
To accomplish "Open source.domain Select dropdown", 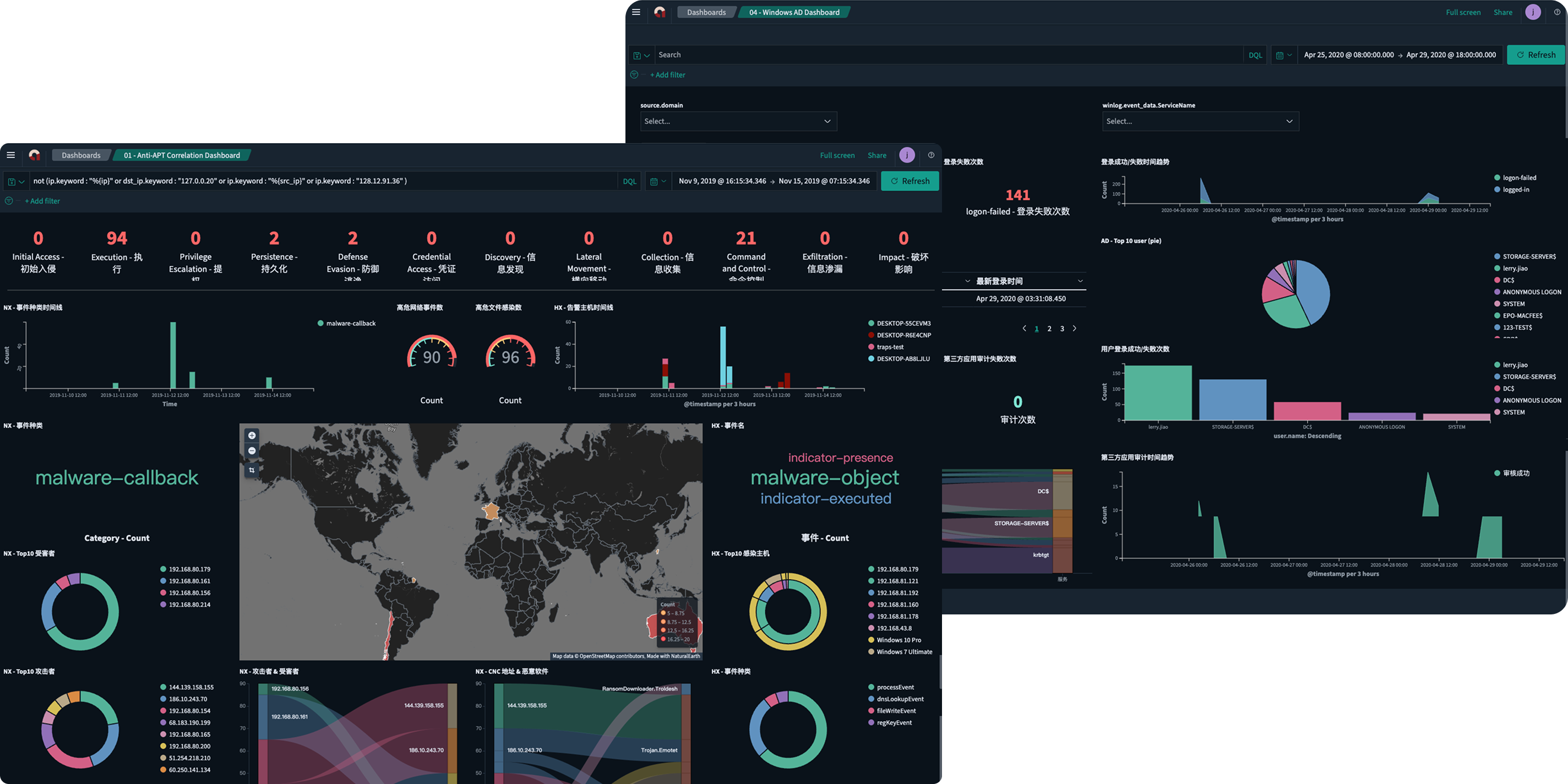I will pyautogui.click(x=738, y=121).
